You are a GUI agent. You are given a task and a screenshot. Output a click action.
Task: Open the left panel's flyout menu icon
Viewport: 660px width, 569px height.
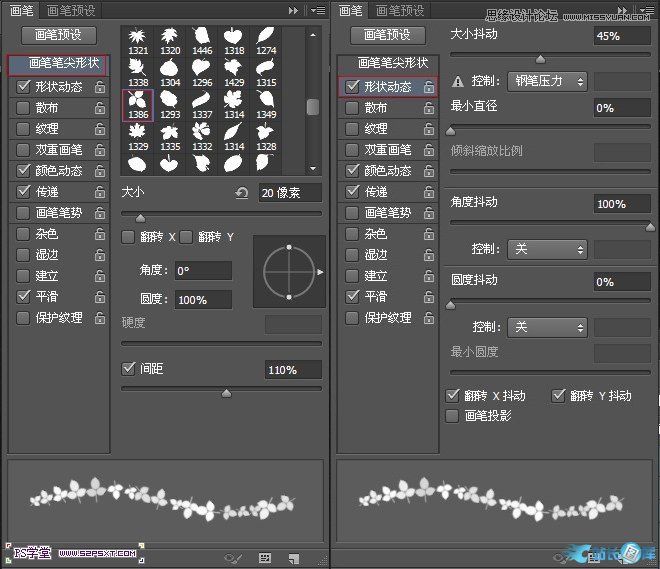318,10
